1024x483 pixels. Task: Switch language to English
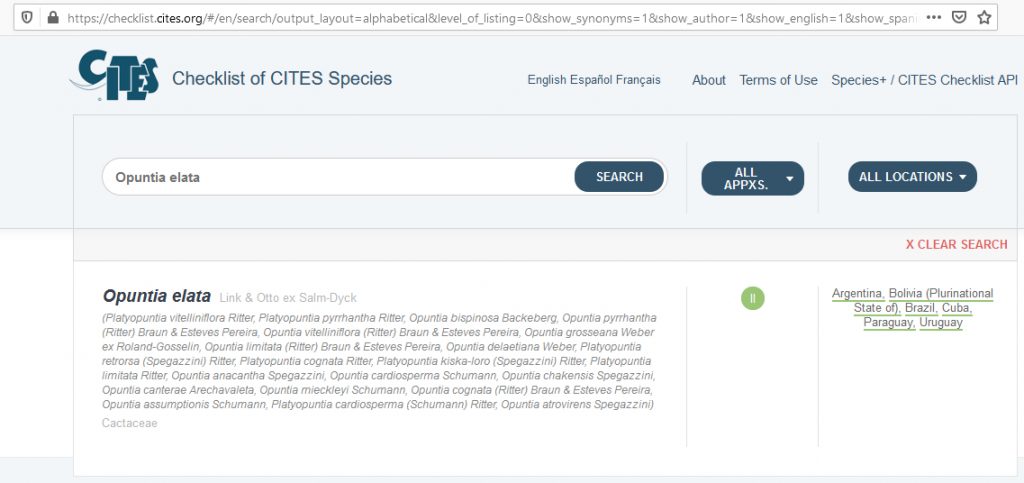[547, 80]
